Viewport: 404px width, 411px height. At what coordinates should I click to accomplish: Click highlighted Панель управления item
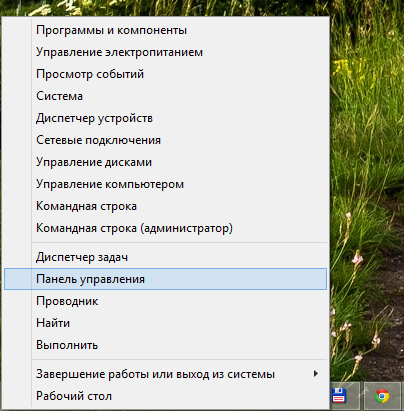[x=165, y=279]
